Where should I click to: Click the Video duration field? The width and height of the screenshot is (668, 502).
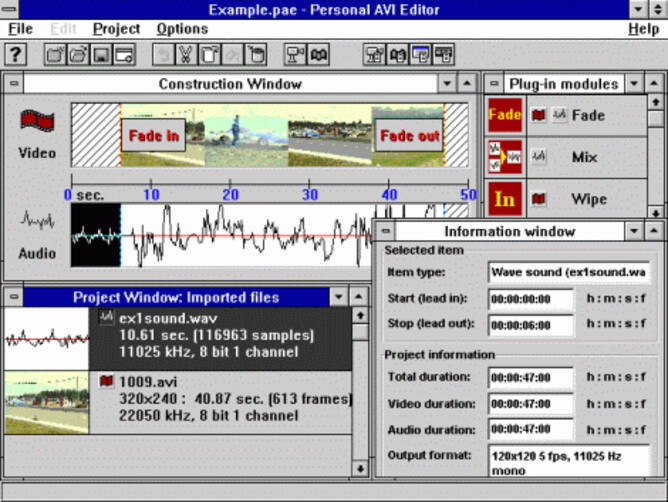pos(531,404)
